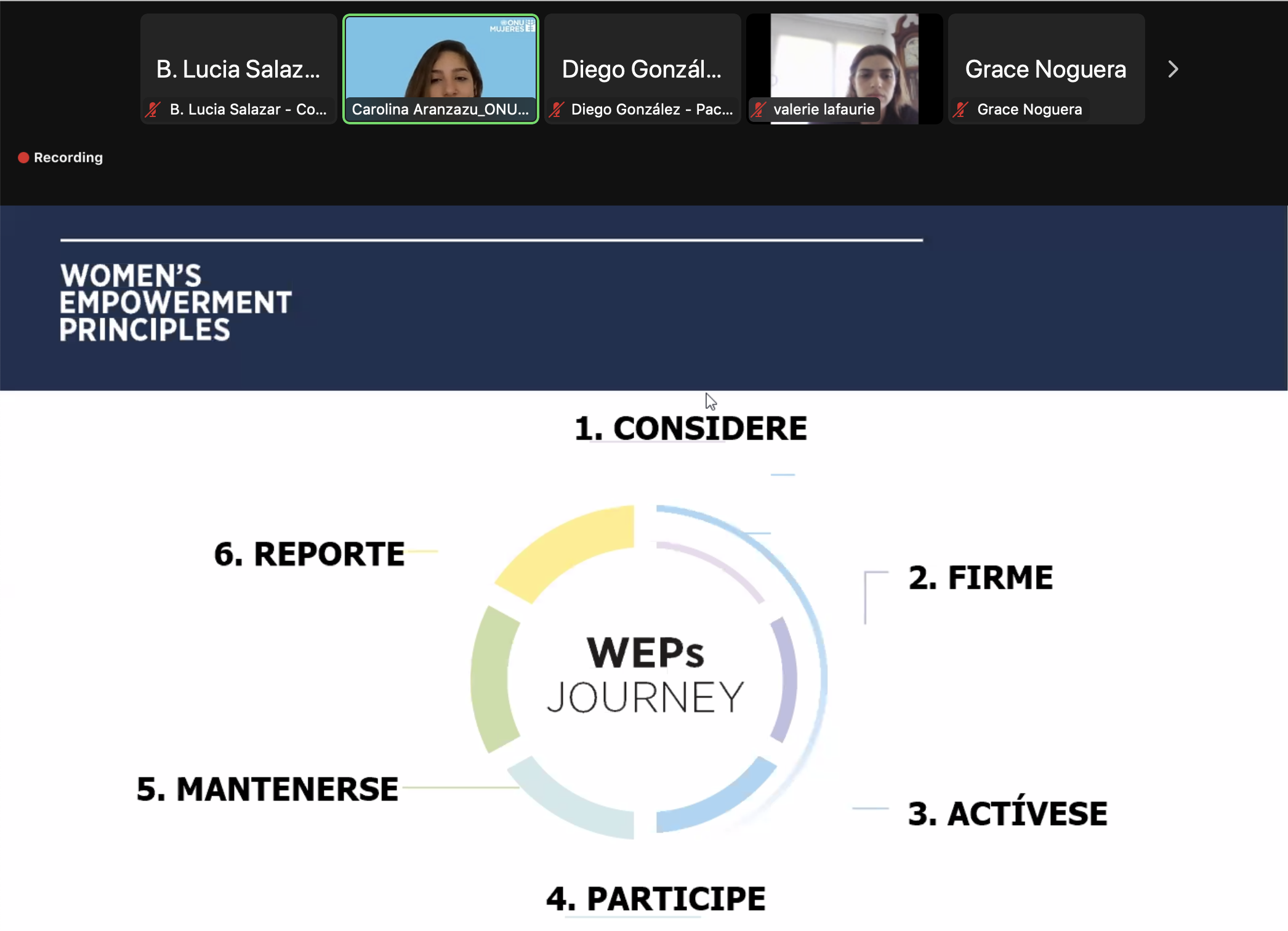Click the '4. PARTICIPE' step label
Screen dimensions: 1288x931
tap(656, 898)
